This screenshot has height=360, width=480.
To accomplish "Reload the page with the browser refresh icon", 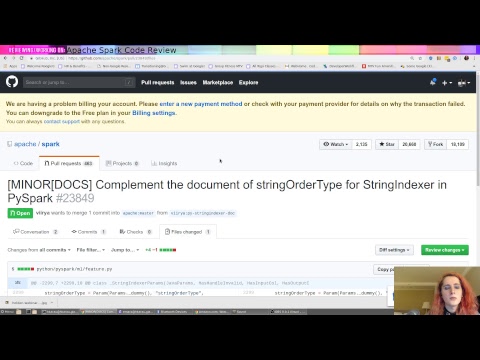I will [x=22, y=58].
